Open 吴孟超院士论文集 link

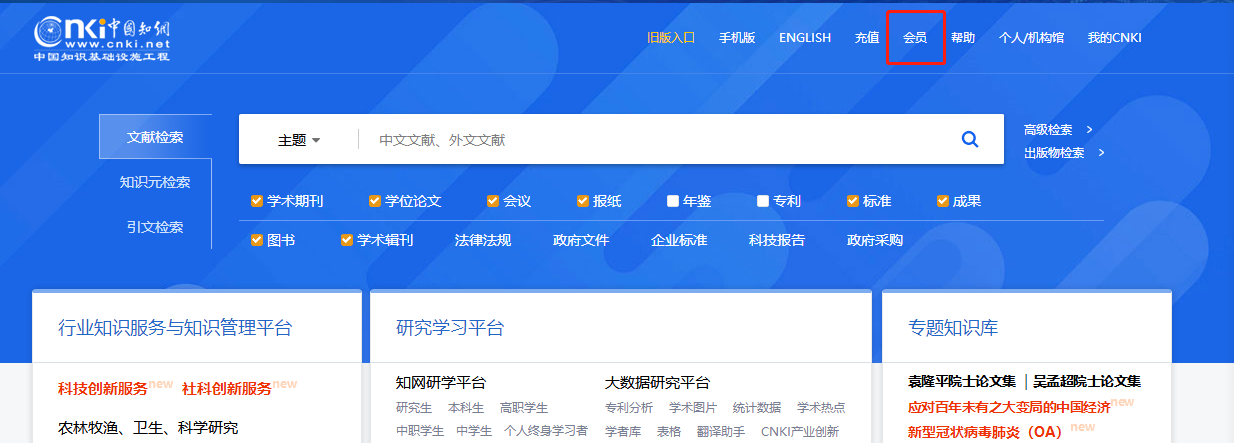point(1087,381)
